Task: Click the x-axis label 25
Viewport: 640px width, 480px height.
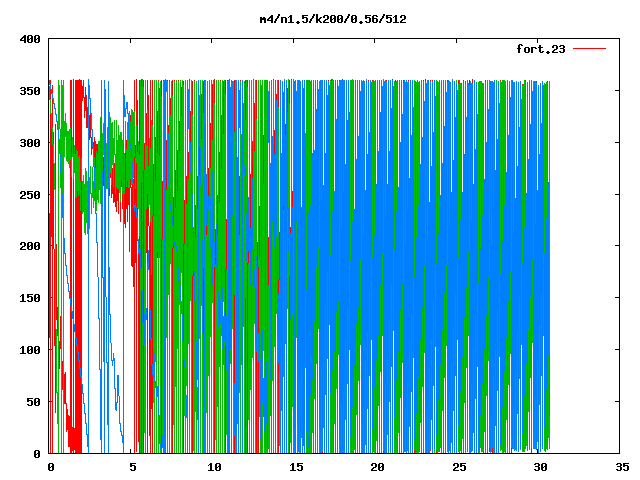Action: tap(459, 467)
